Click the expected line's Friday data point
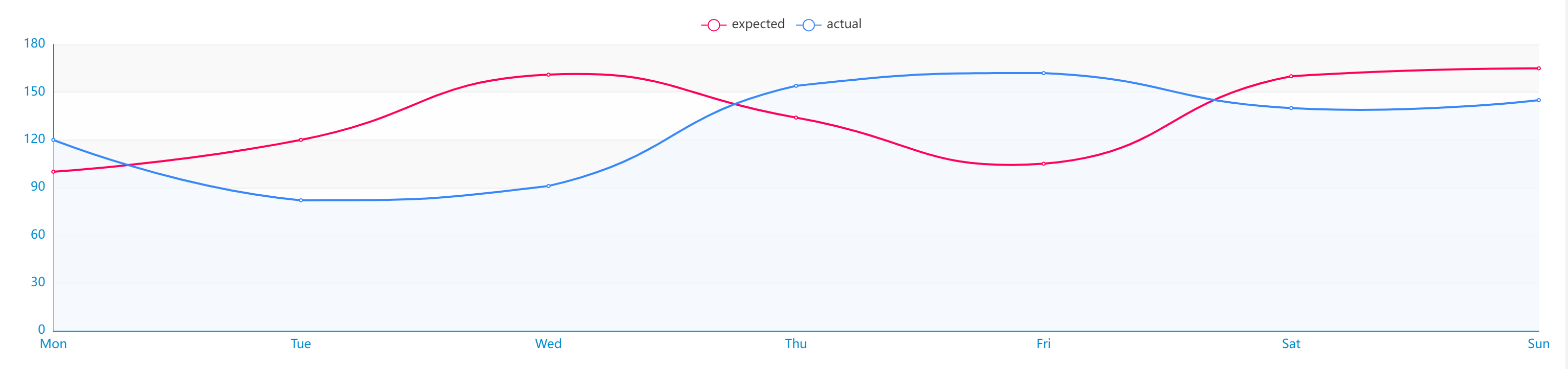 click(x=1043, y=164)
